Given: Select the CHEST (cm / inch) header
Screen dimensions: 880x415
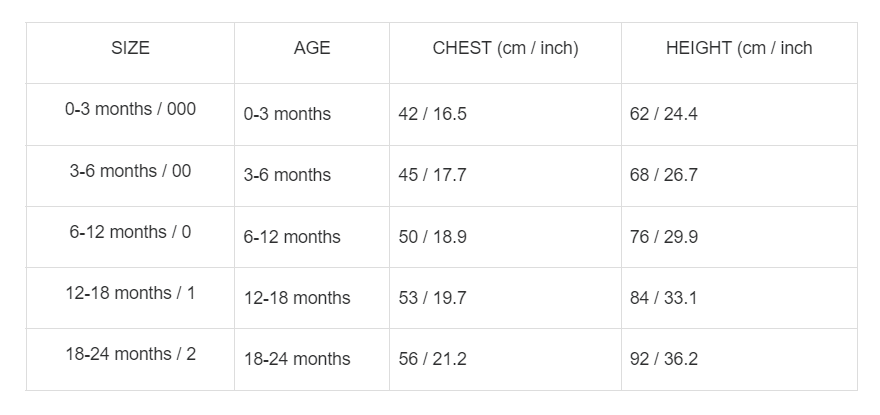Looking at the screenshot, I should (x=505, y=48).
